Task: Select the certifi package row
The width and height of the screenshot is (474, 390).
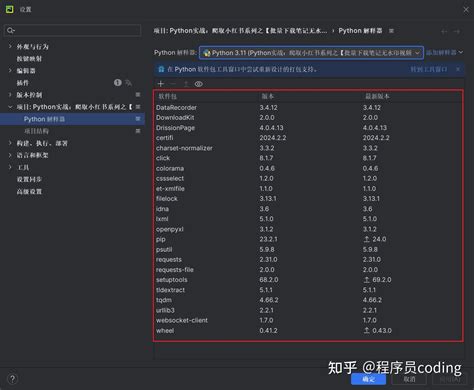Action: [308, 138]
